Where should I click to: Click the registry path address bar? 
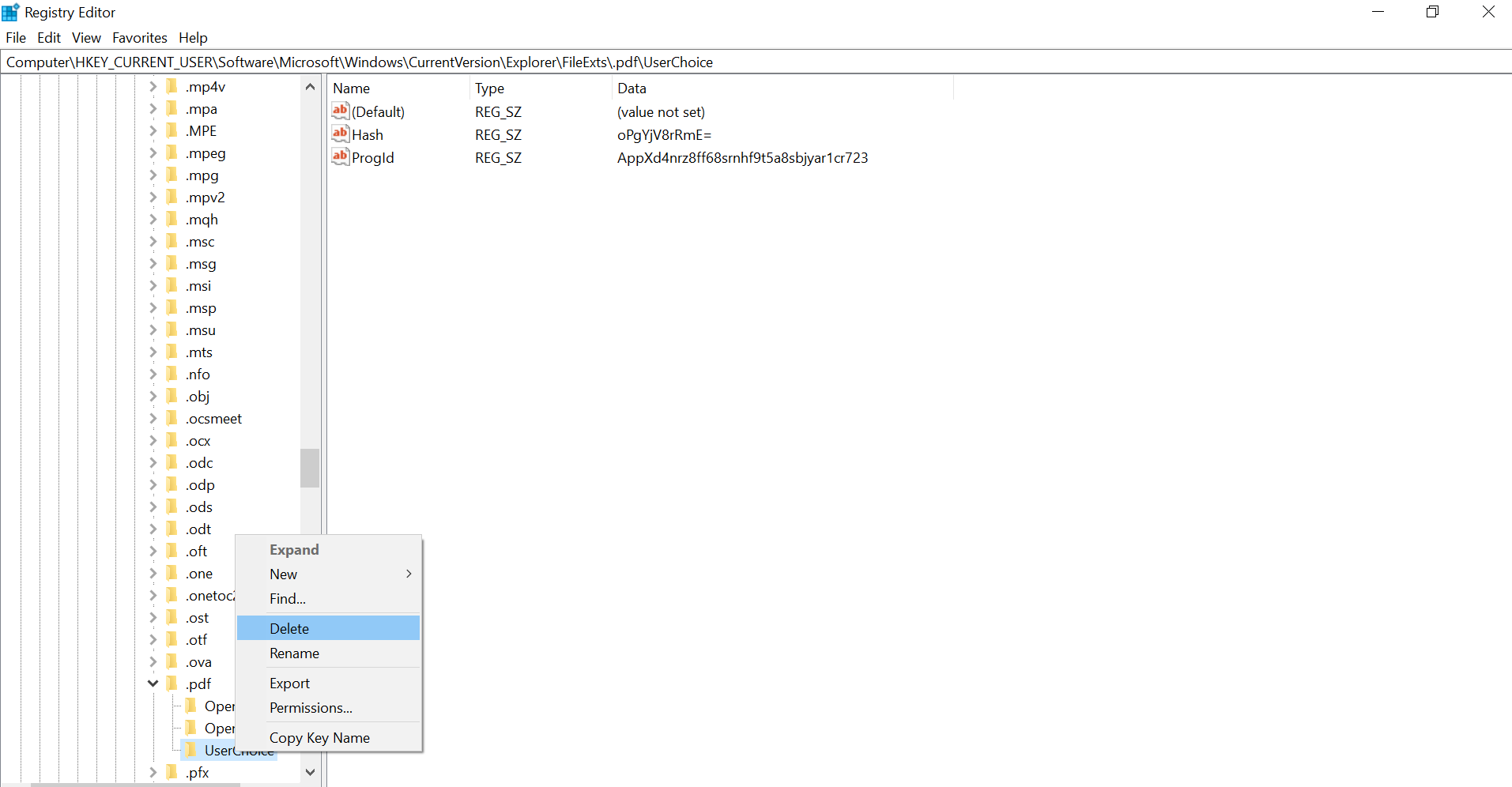pos(756,62)
